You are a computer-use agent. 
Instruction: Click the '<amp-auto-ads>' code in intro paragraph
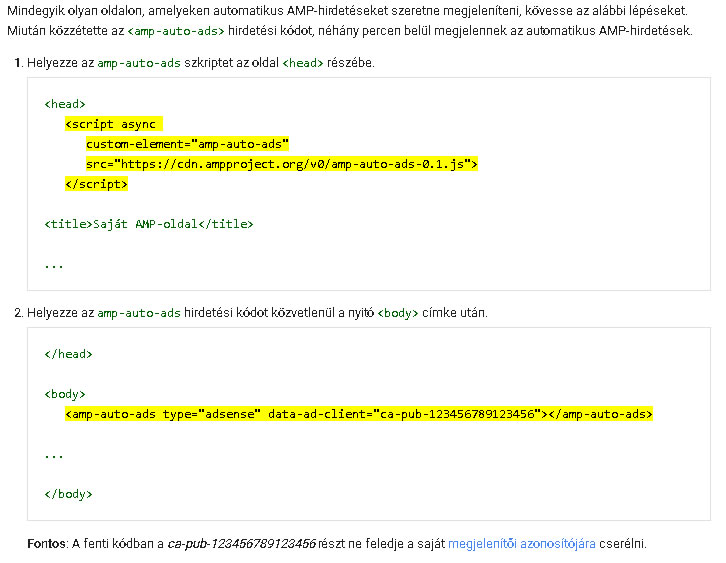click(x=176, y=31)
